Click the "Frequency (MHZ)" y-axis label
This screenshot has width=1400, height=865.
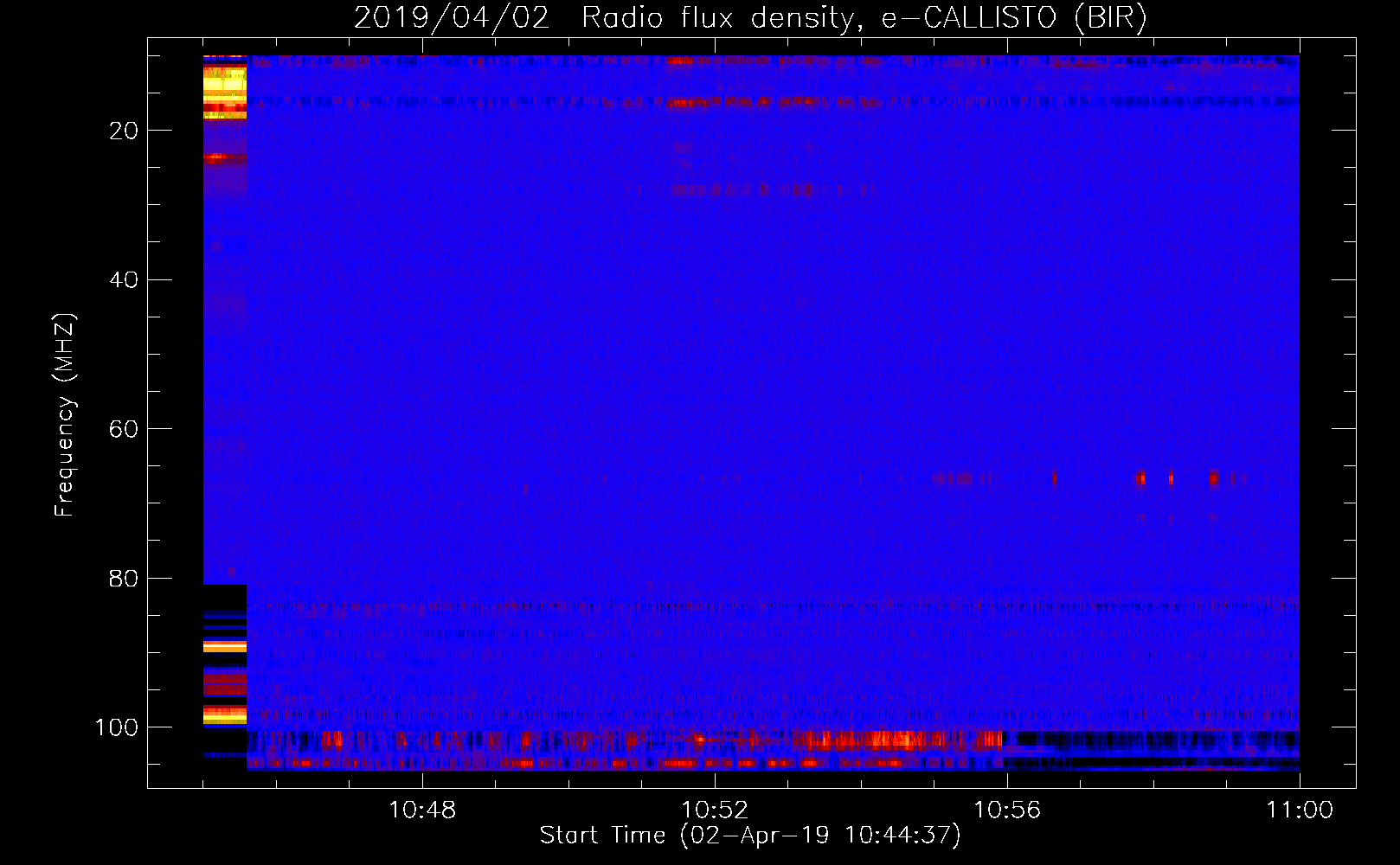65,415
